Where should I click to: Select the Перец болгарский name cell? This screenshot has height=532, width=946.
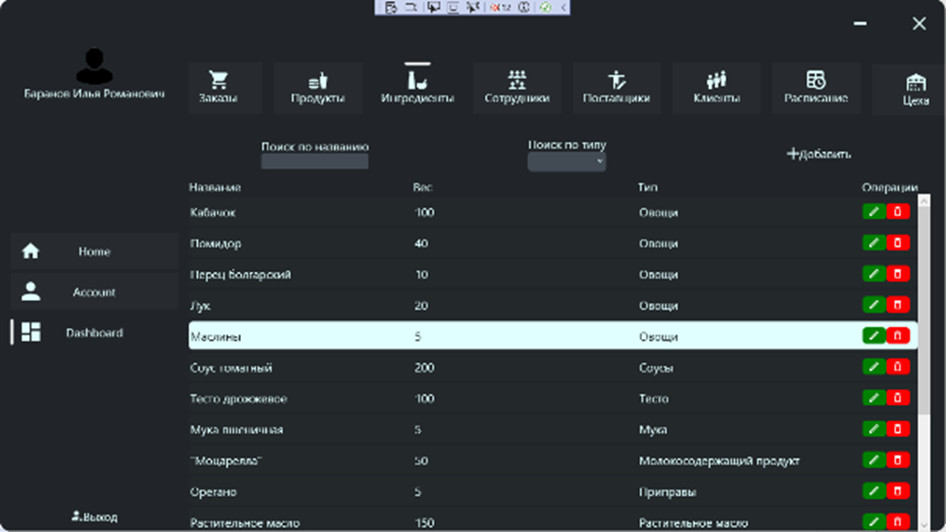tap(240, 274)
